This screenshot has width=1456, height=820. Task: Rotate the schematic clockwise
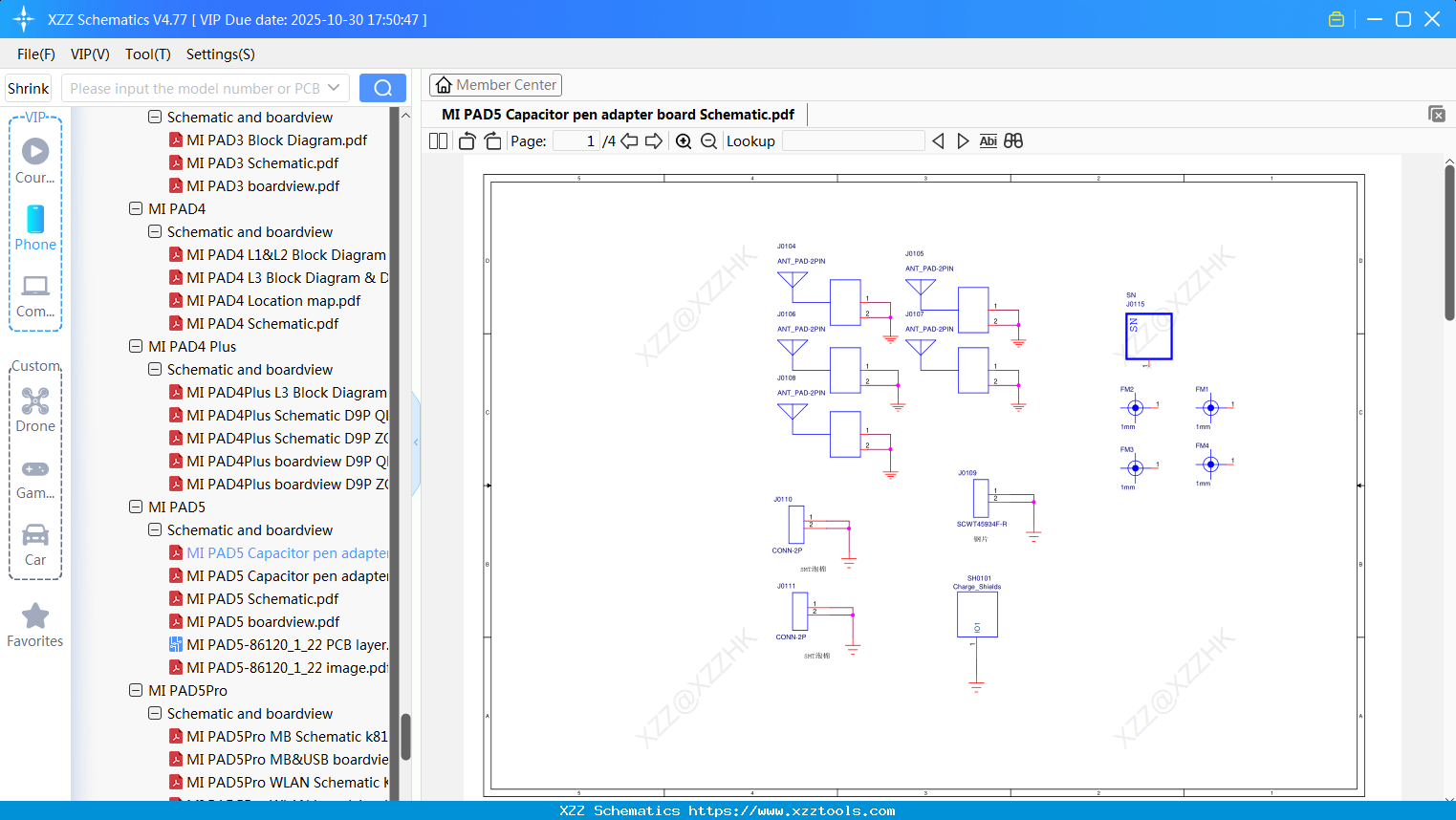click(x=491, y=140)
